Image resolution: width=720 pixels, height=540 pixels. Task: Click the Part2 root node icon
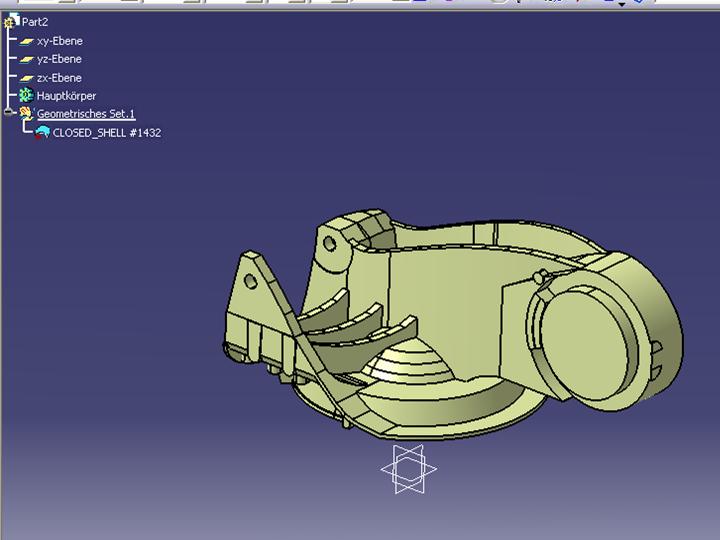pos(11,22)
